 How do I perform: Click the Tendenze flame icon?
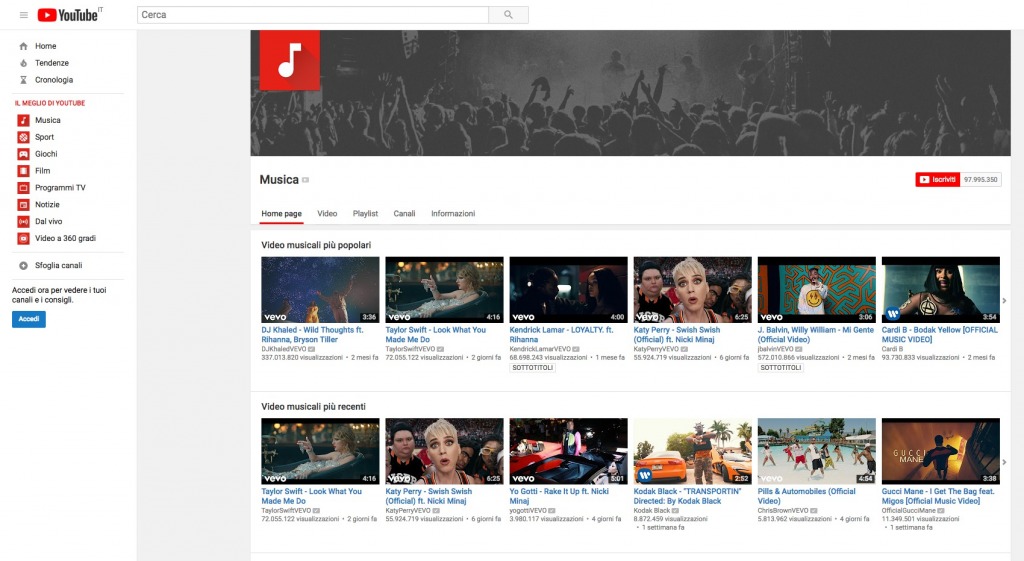pyautogui.click(x=24, y=63)
